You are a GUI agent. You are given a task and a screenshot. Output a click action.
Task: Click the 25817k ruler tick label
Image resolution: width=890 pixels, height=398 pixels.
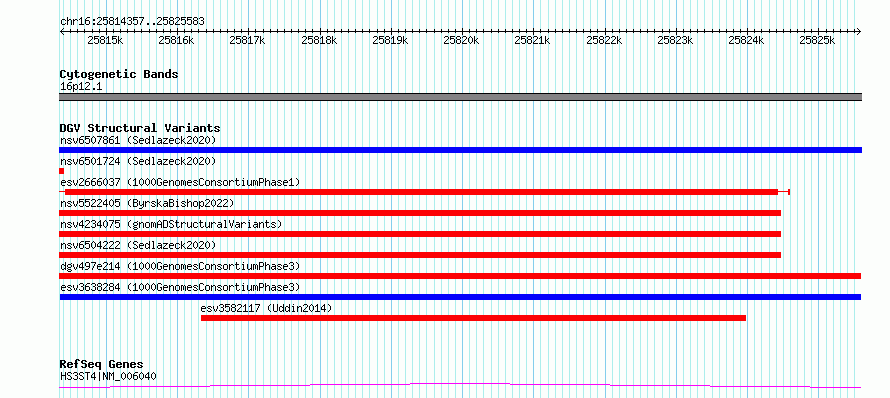pyautogui.click(x=247, y=40)
